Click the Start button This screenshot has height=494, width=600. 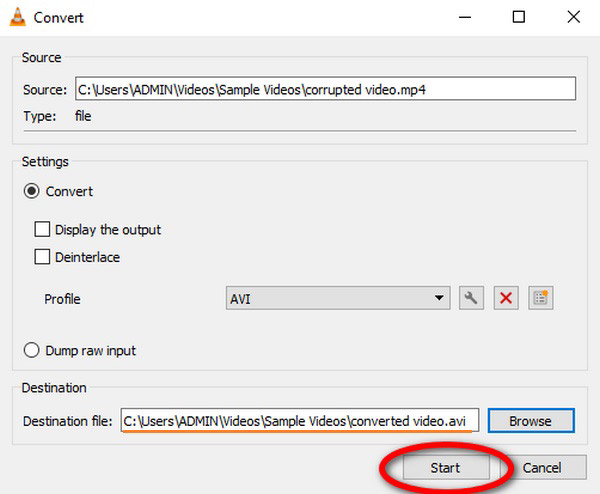(446, 467)
